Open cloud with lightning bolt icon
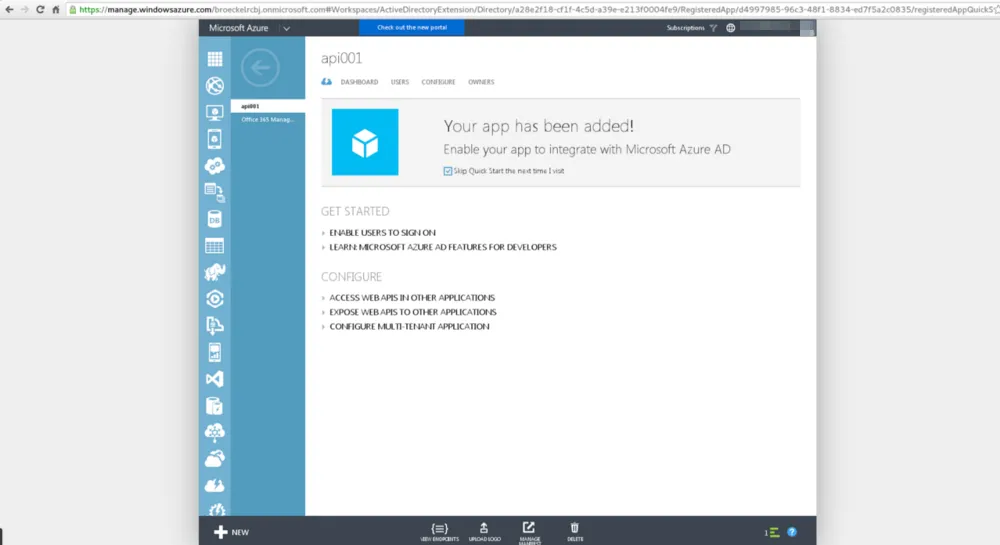The width and height of the screenshot is (1000, 545). coord(215,485)
